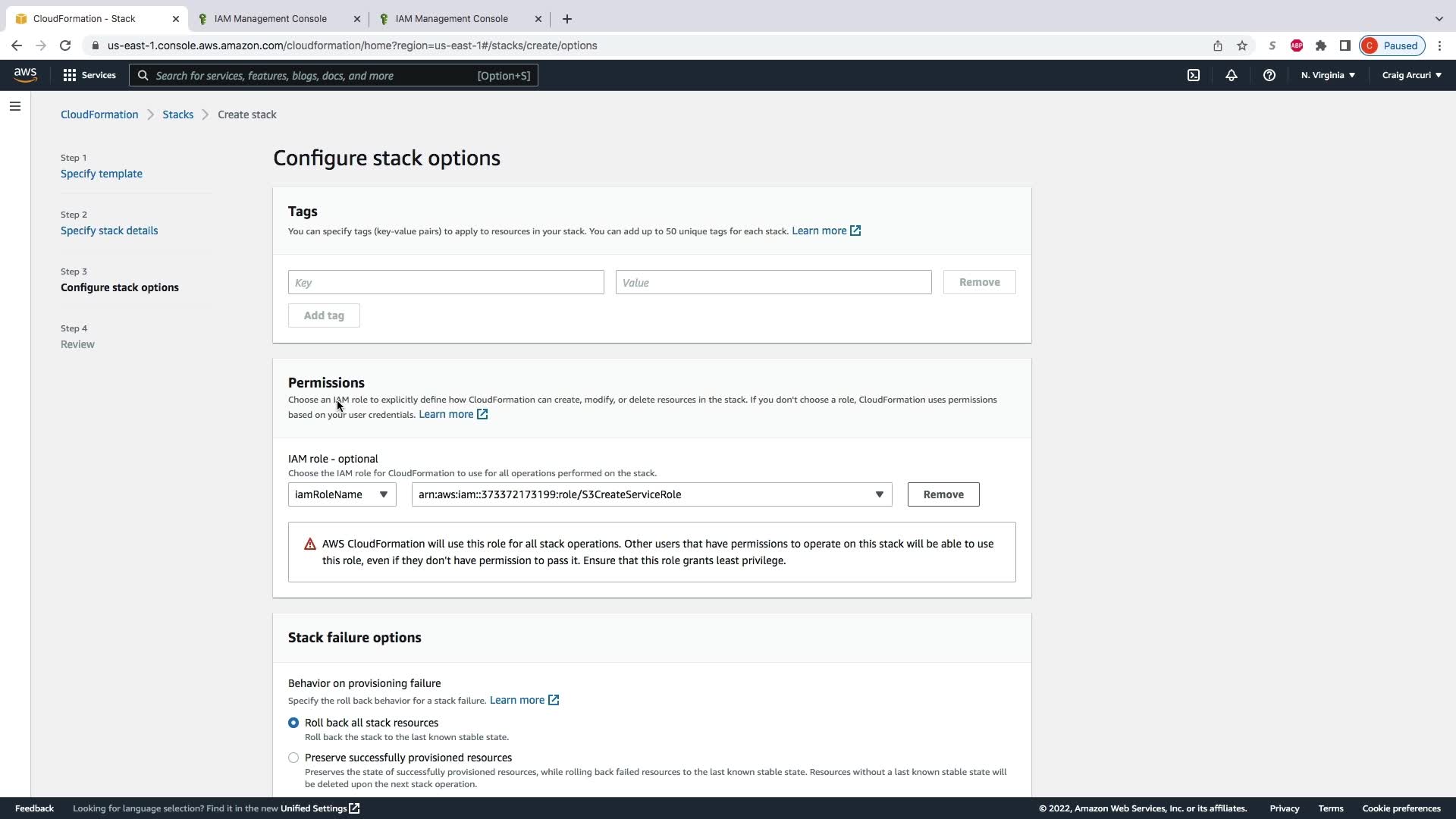Reload the page
The height and width of the screenshot is (819, 1456).
[x=65, y=45]
